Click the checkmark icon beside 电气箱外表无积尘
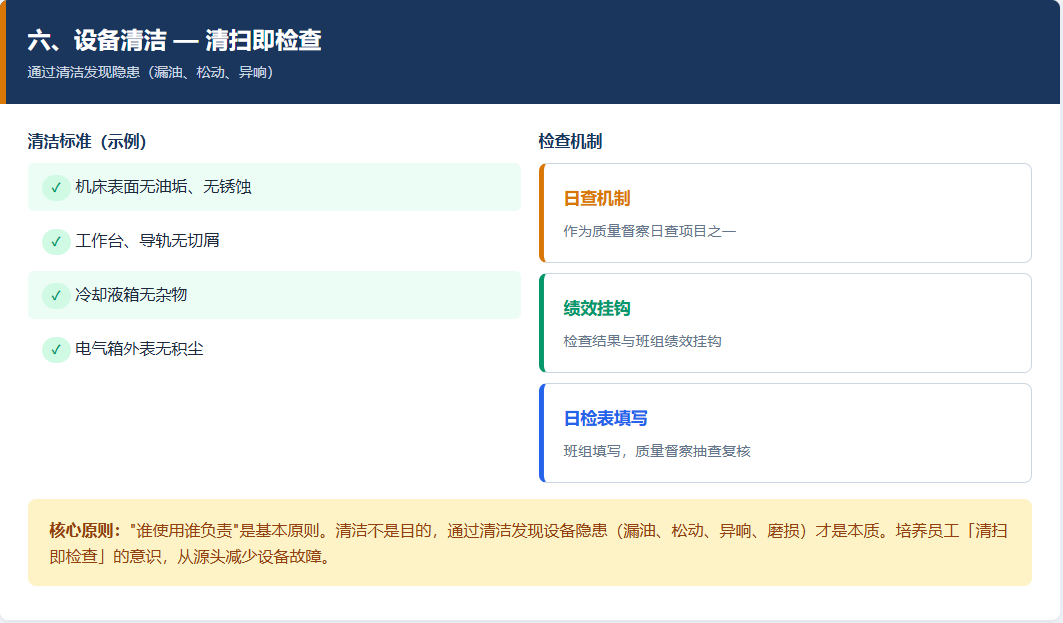This screenshot has height=623, width=1063. (x=56, y=350)
